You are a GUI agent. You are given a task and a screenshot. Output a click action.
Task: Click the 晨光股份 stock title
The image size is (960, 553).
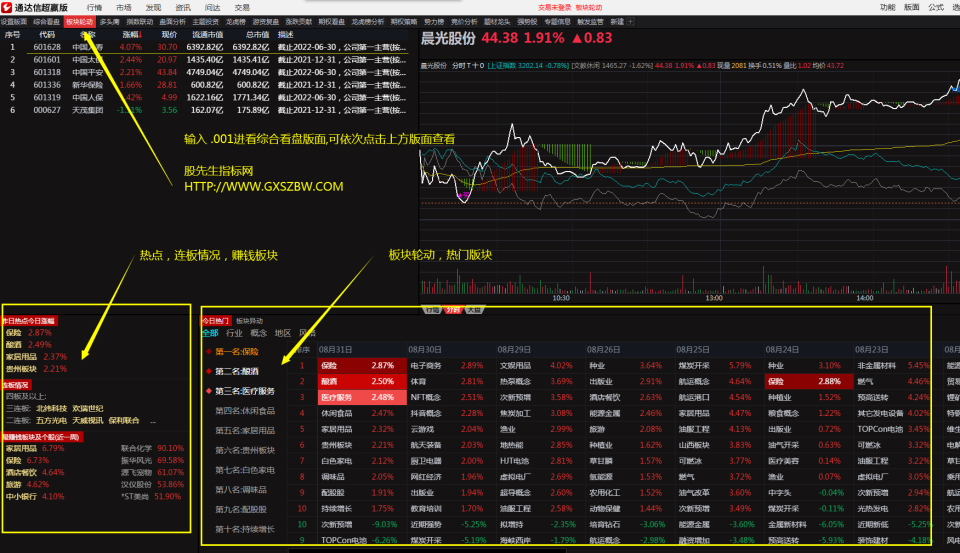click(448, 38)
